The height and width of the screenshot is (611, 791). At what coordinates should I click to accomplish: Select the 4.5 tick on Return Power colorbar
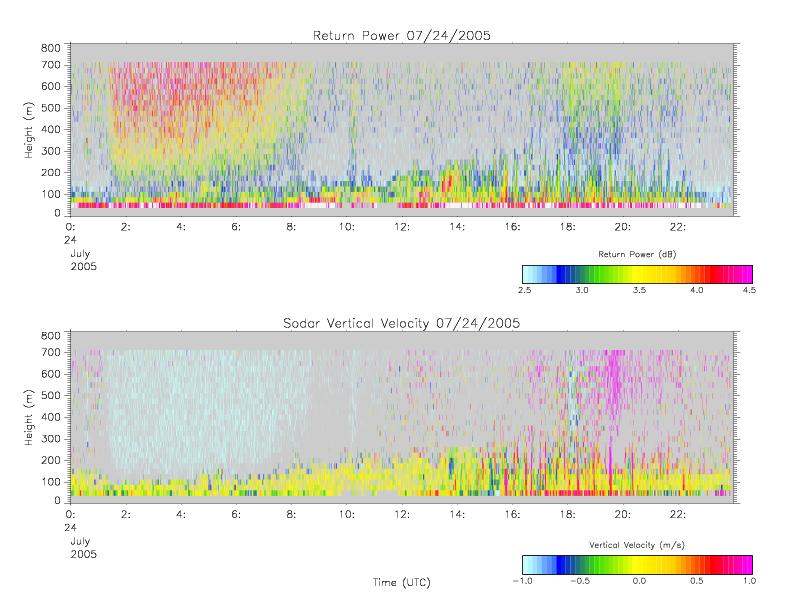click(749, 290)
